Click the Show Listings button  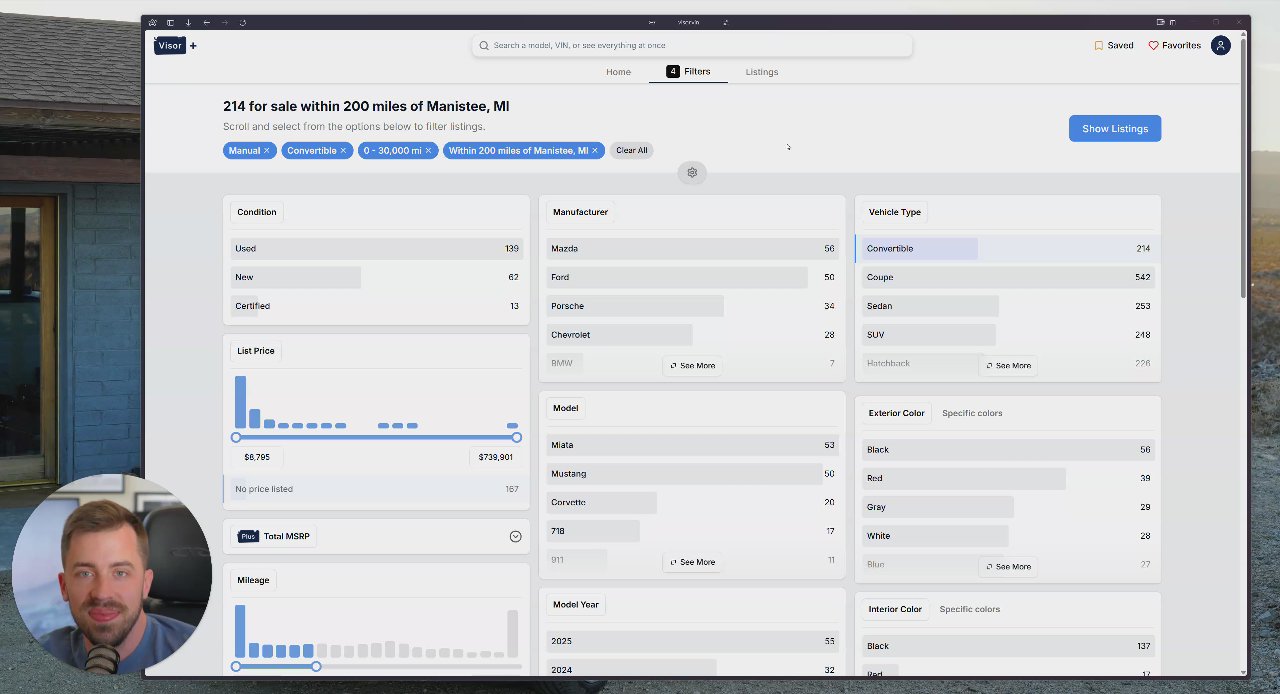(1115, 128)
